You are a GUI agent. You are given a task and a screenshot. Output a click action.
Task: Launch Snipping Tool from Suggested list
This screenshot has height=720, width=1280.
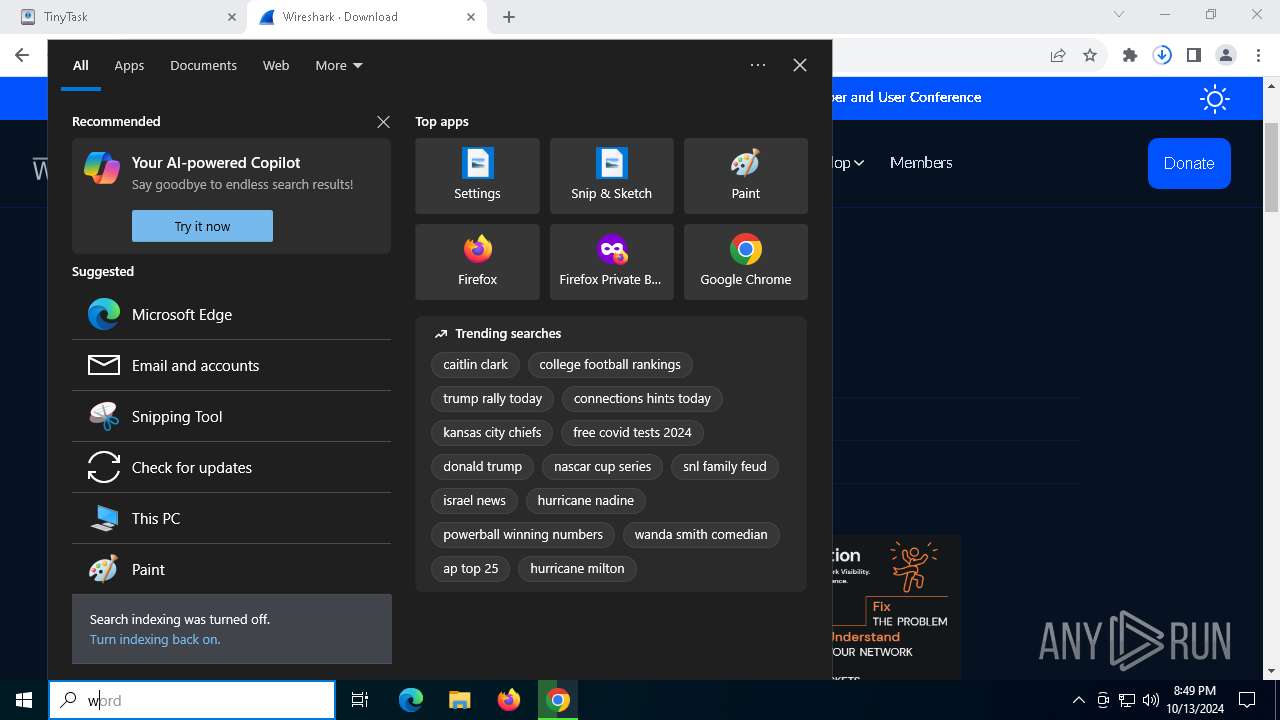point(231,416)
